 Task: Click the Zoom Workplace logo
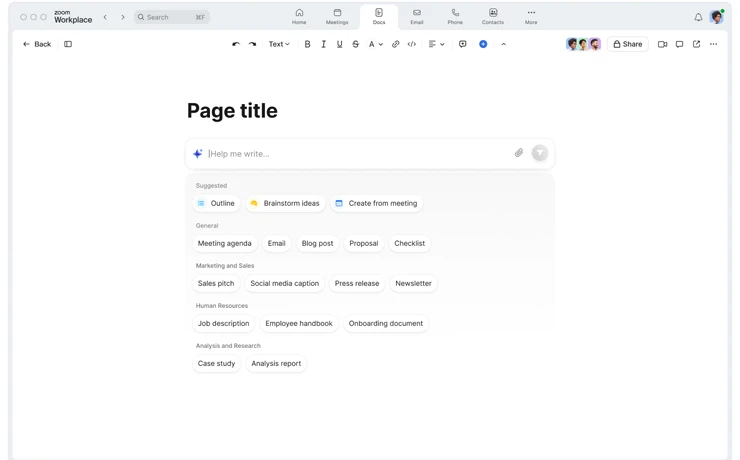(x=73, y=17)
